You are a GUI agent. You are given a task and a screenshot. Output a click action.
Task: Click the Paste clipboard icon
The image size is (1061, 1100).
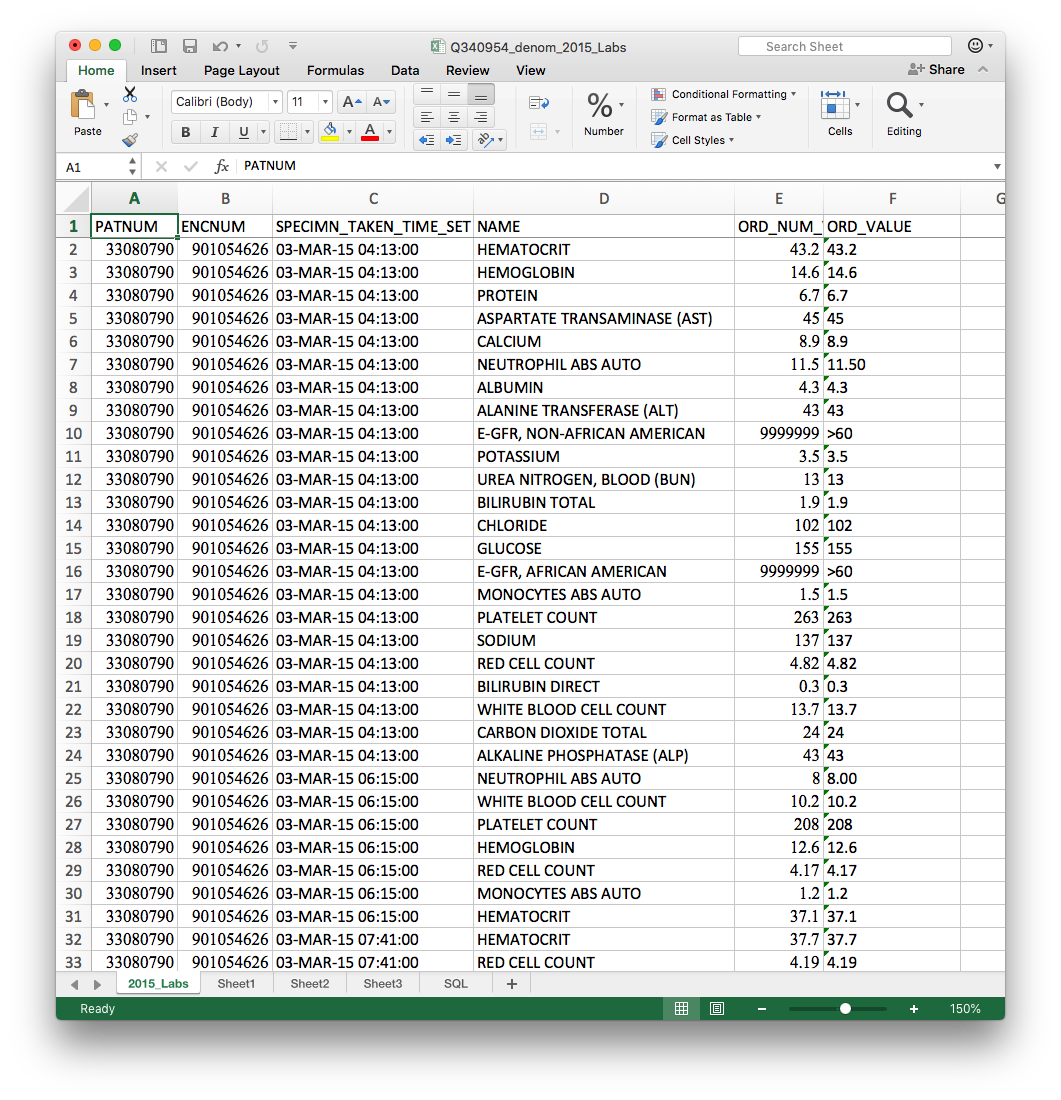pos(84,105)
